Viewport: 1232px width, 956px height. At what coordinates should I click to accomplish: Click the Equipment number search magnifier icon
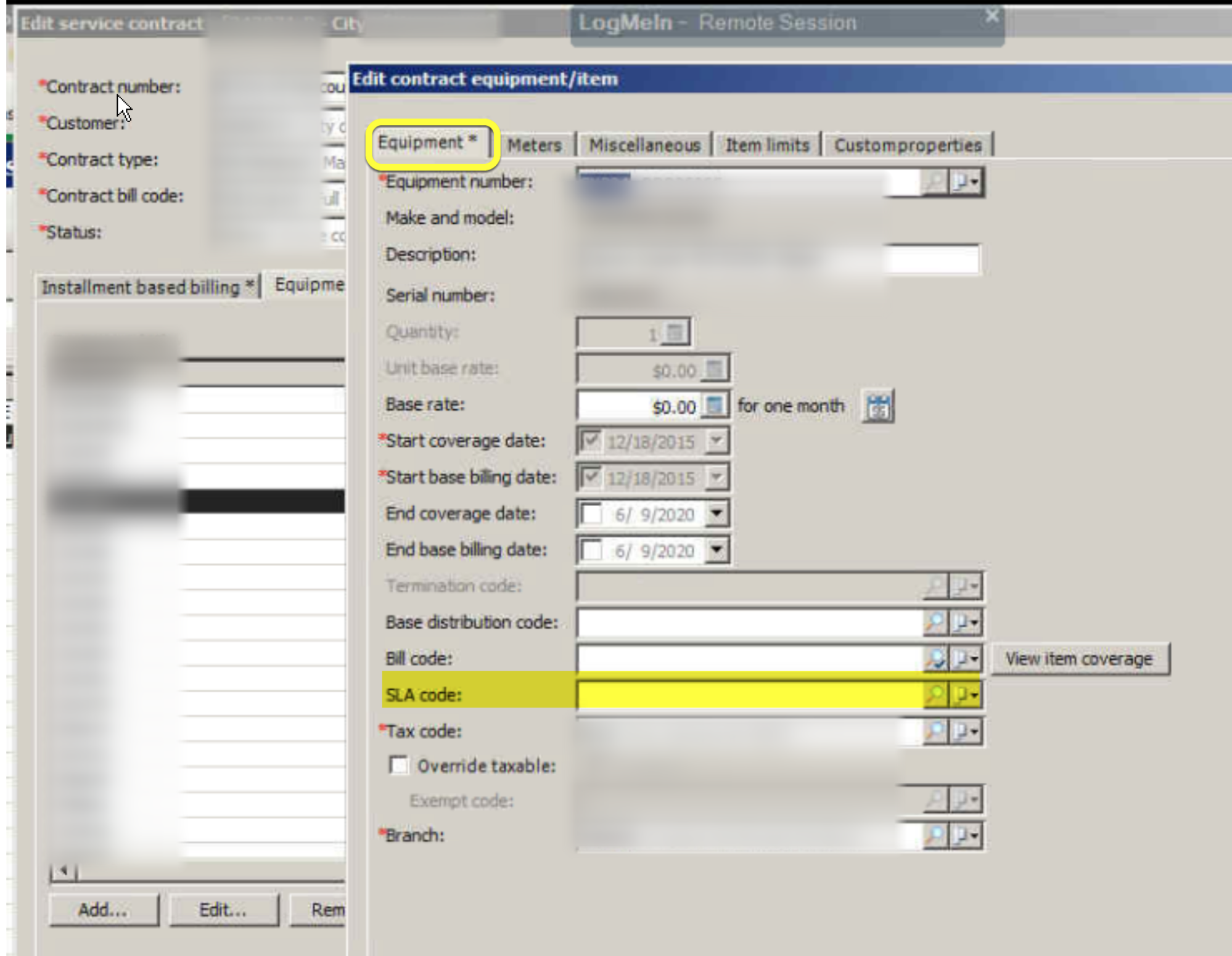click(935, 182)
